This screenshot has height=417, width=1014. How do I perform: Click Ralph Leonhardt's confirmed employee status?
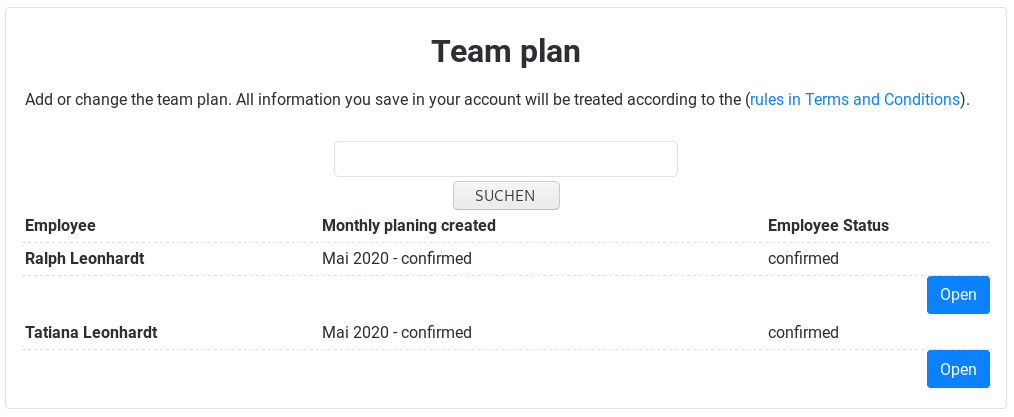[803, 259]
